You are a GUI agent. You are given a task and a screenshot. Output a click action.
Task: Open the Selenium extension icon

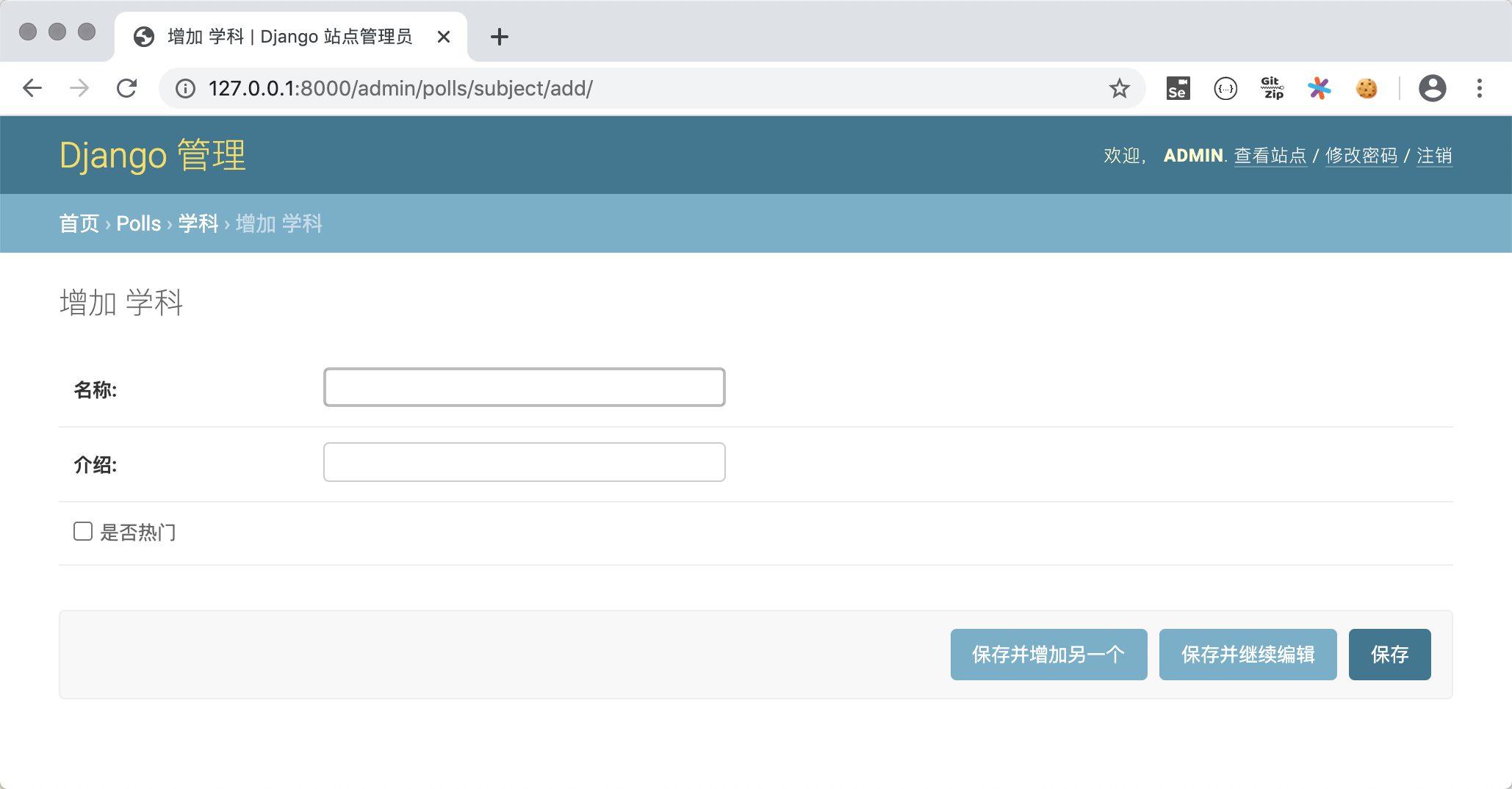pyautogui.click(x=1177, y=88)
